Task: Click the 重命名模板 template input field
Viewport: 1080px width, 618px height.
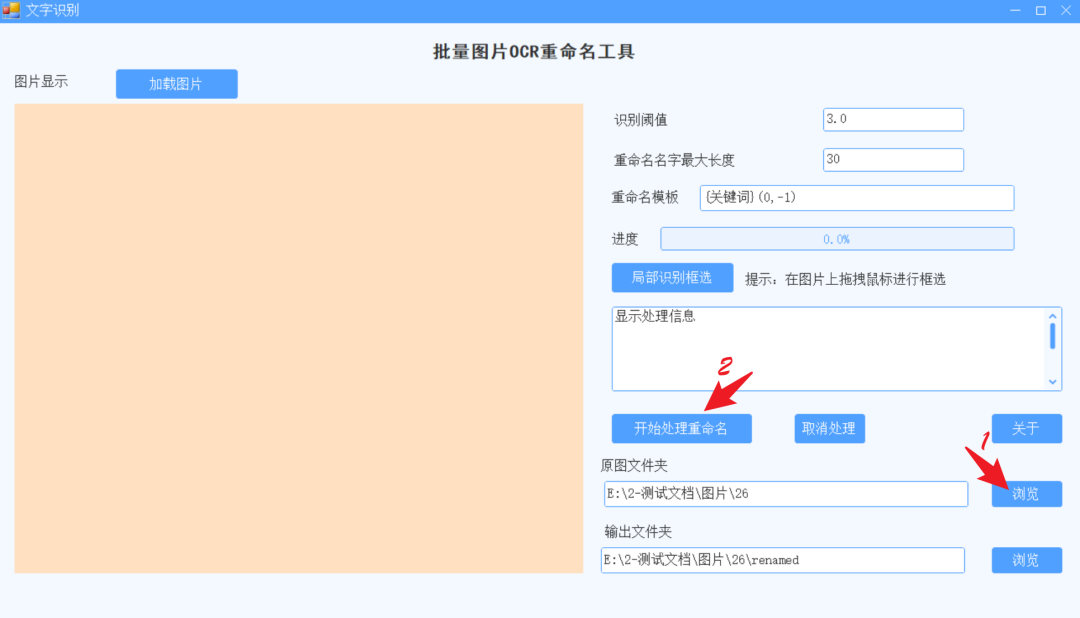Action: click(856, 197)
